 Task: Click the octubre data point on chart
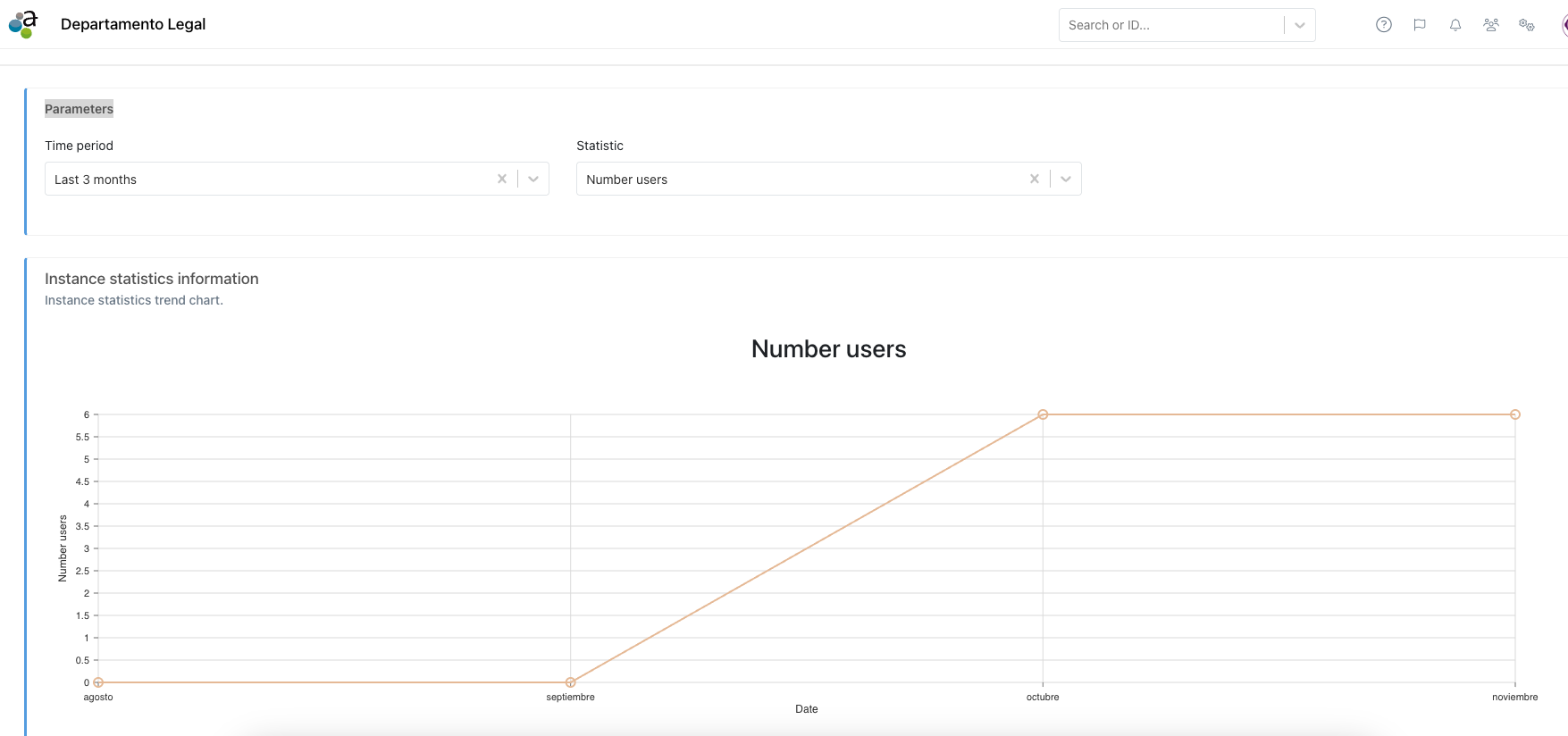pyautogui.click(x=1043, y=414)
